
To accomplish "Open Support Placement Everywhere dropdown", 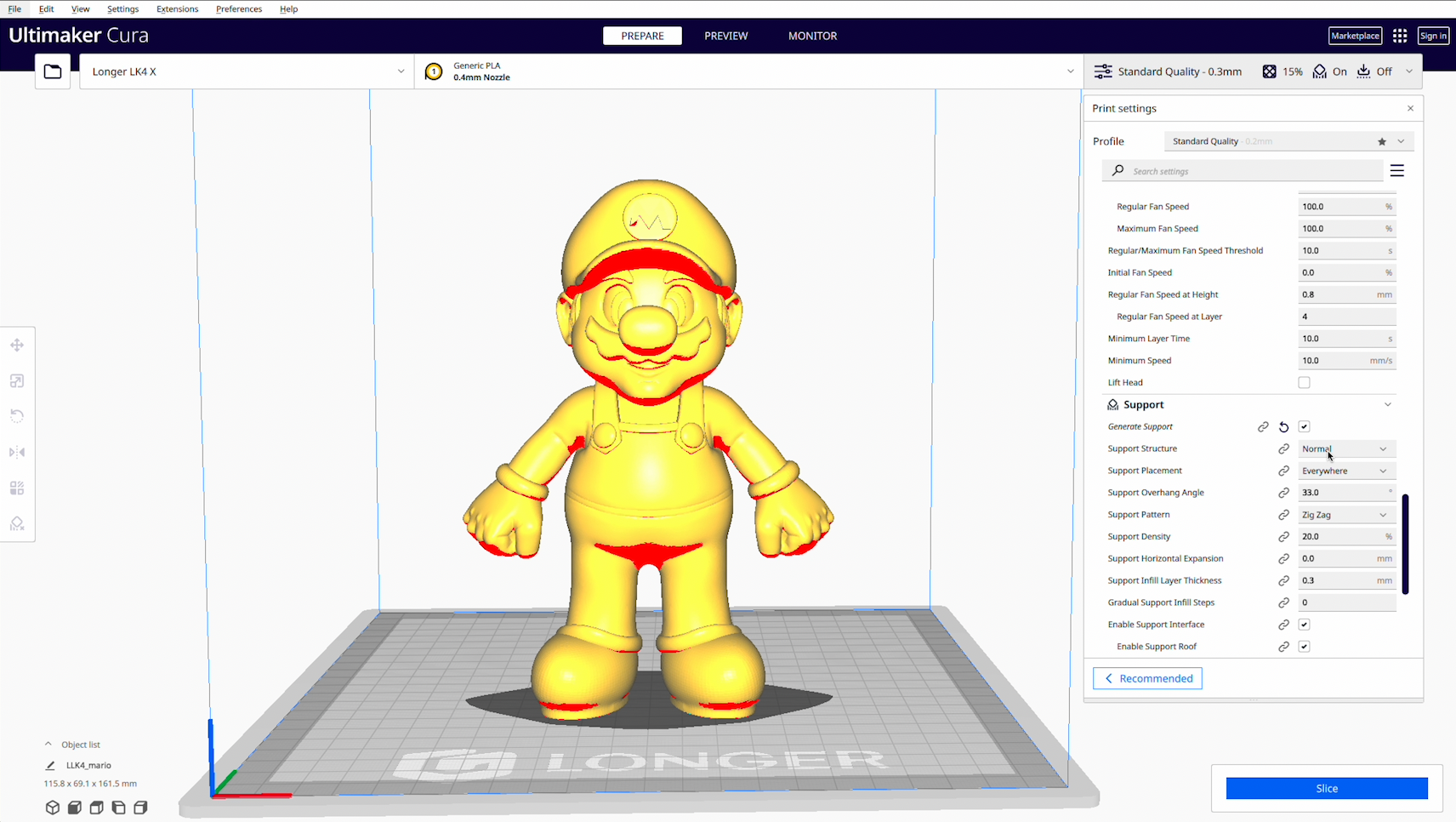I will 1346,471.
